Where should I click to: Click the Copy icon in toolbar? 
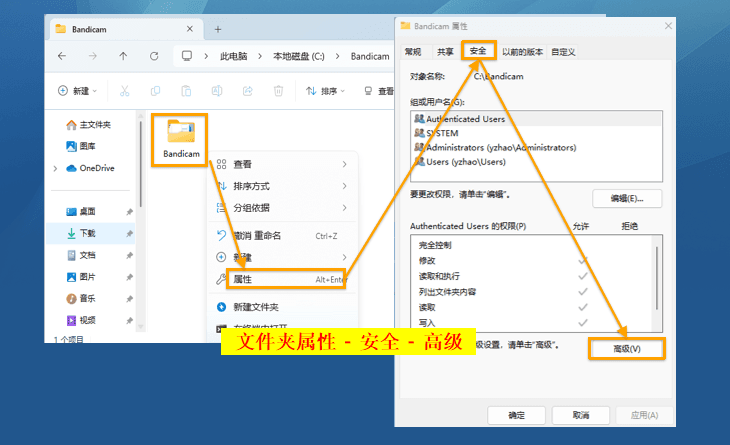click(155, 91)
